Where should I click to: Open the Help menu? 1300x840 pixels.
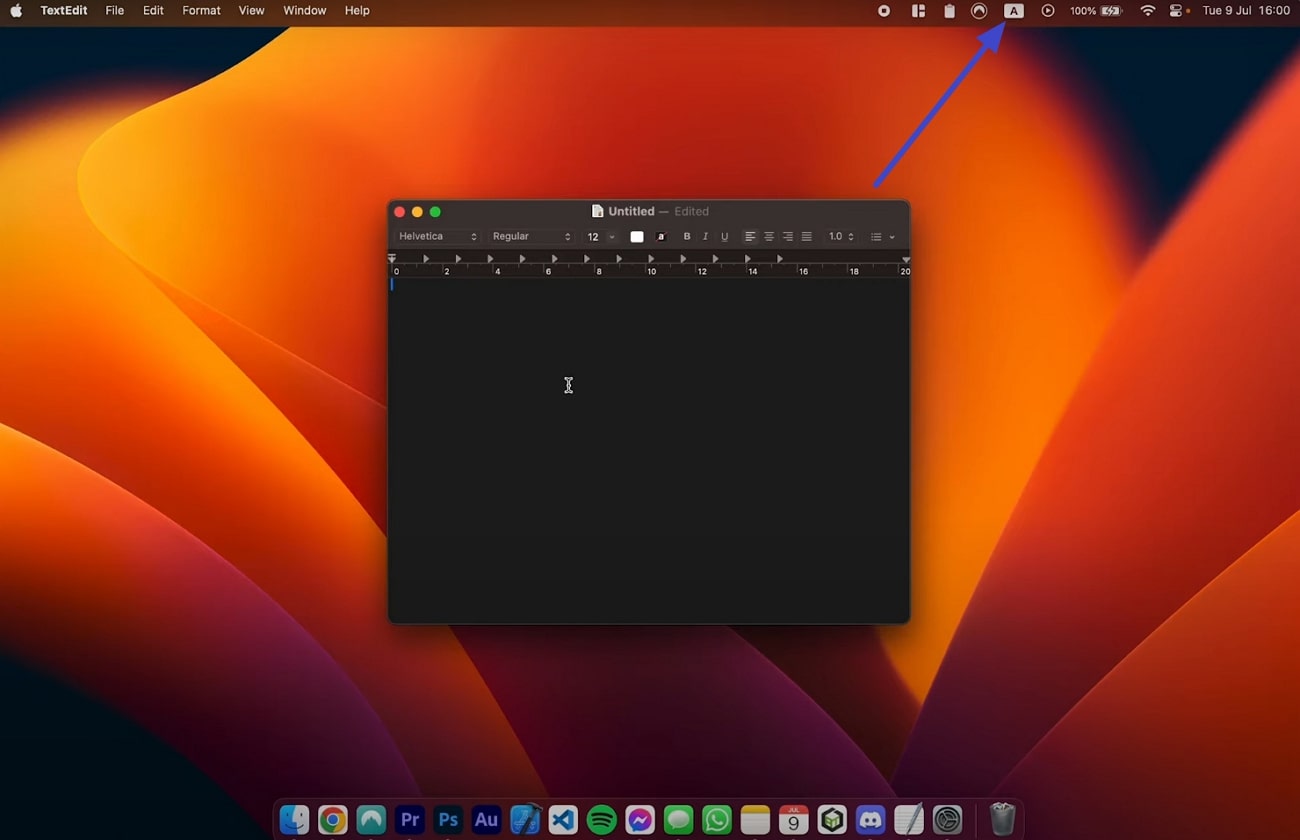(357, 10)
